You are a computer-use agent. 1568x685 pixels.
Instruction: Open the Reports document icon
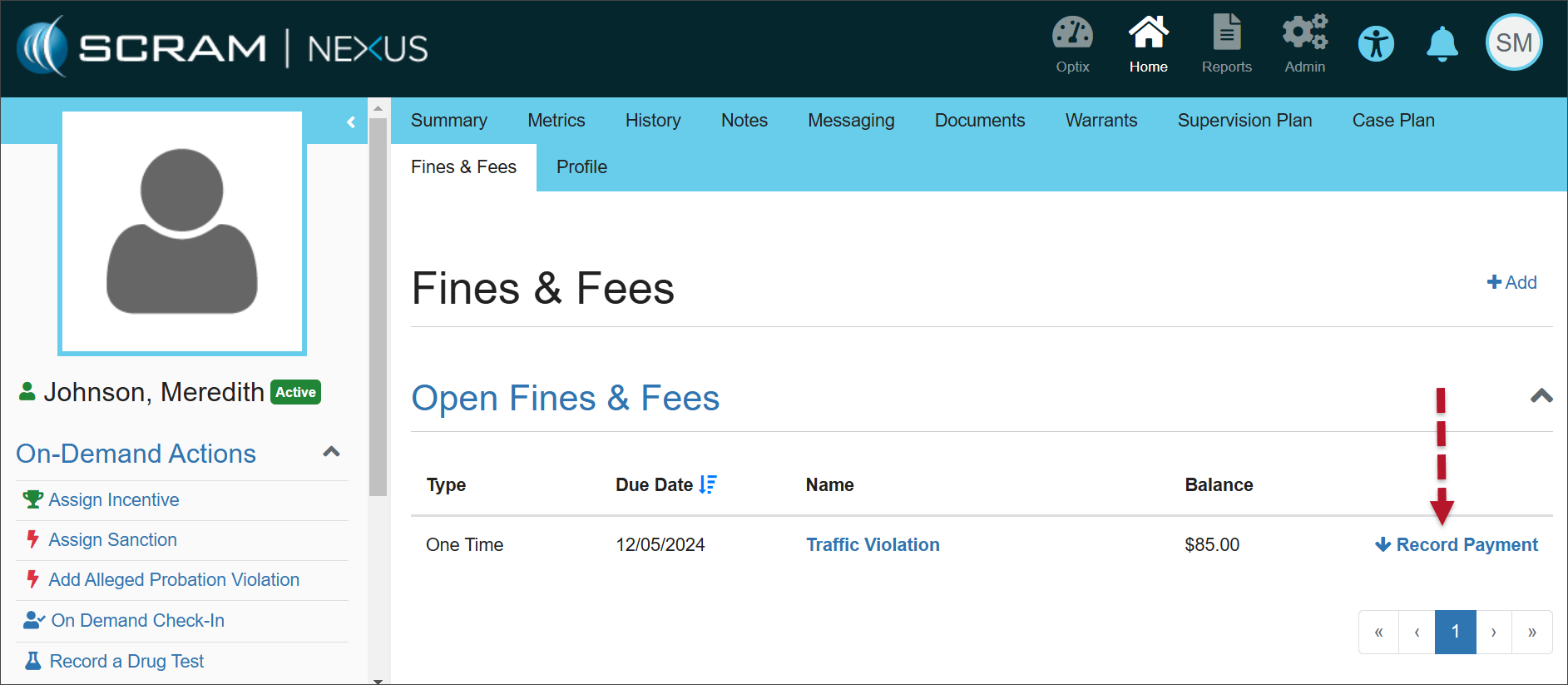pyautogui.click(x=1226, y=35)
